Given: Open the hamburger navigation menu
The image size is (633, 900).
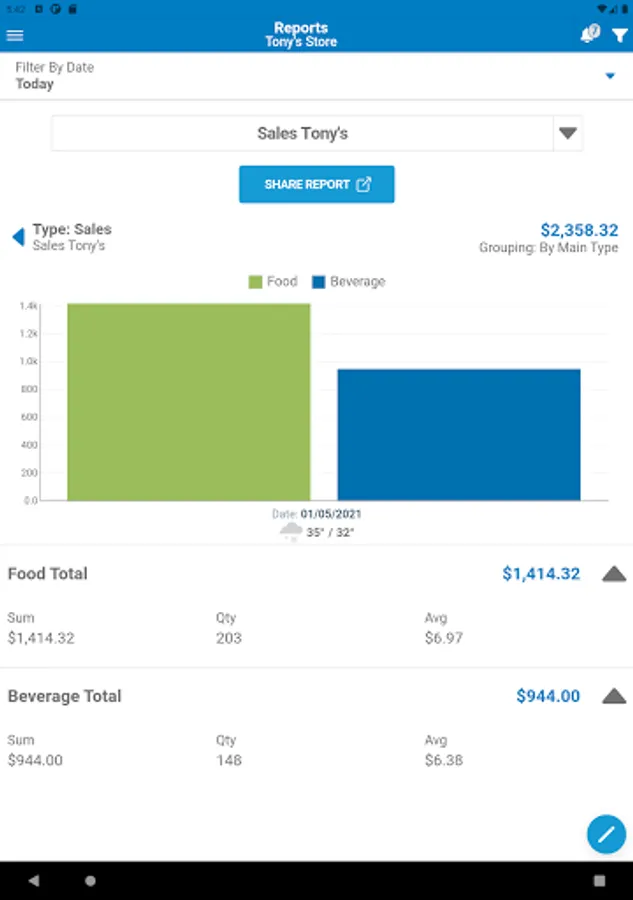Looking at the screenshot, I should tap(15, 35).
